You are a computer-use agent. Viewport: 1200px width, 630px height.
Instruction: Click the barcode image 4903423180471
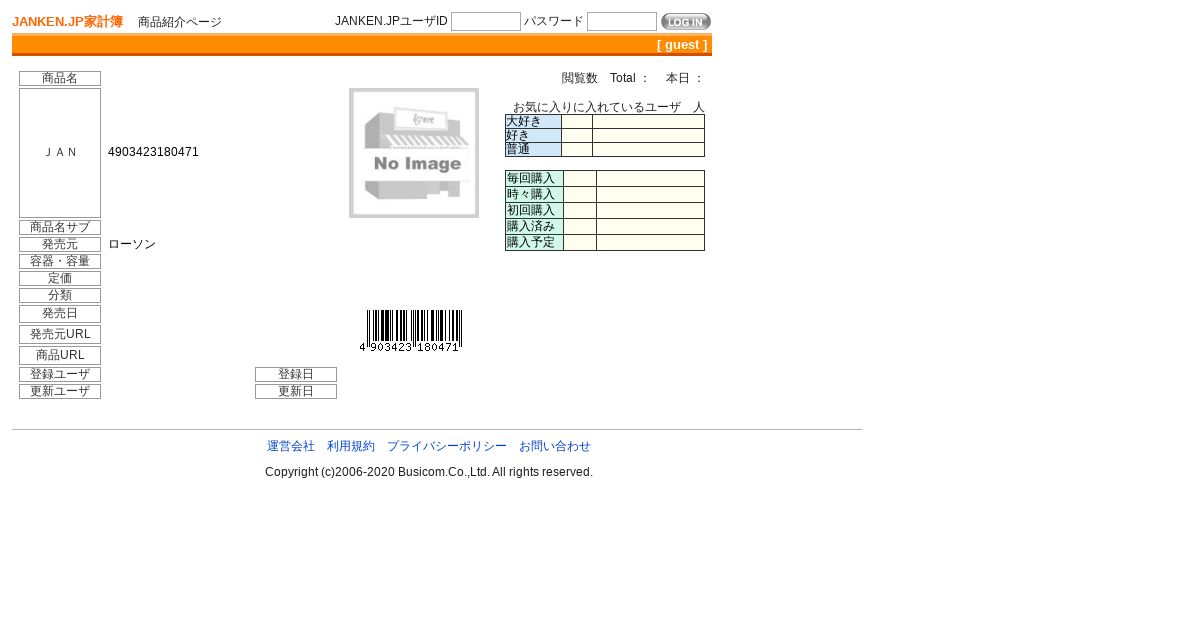point(411,331)
